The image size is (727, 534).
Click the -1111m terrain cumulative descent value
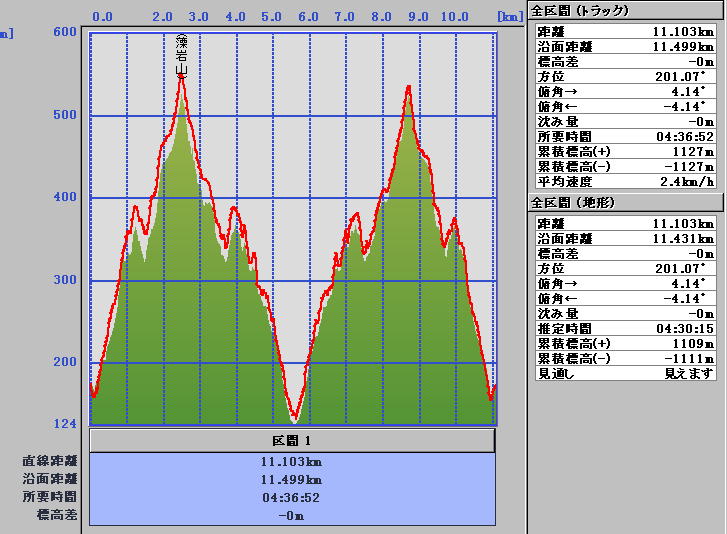pyautogui.click(x=691, y=358)
